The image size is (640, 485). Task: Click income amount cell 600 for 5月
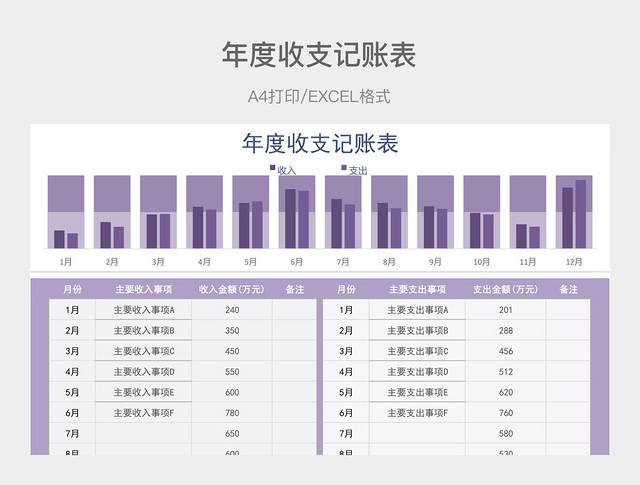point(232,392)
